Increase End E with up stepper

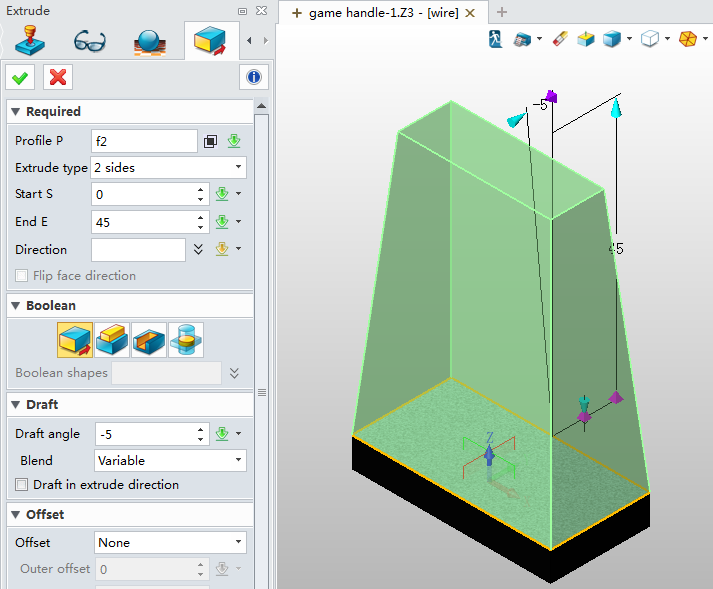tap(201, 217)
